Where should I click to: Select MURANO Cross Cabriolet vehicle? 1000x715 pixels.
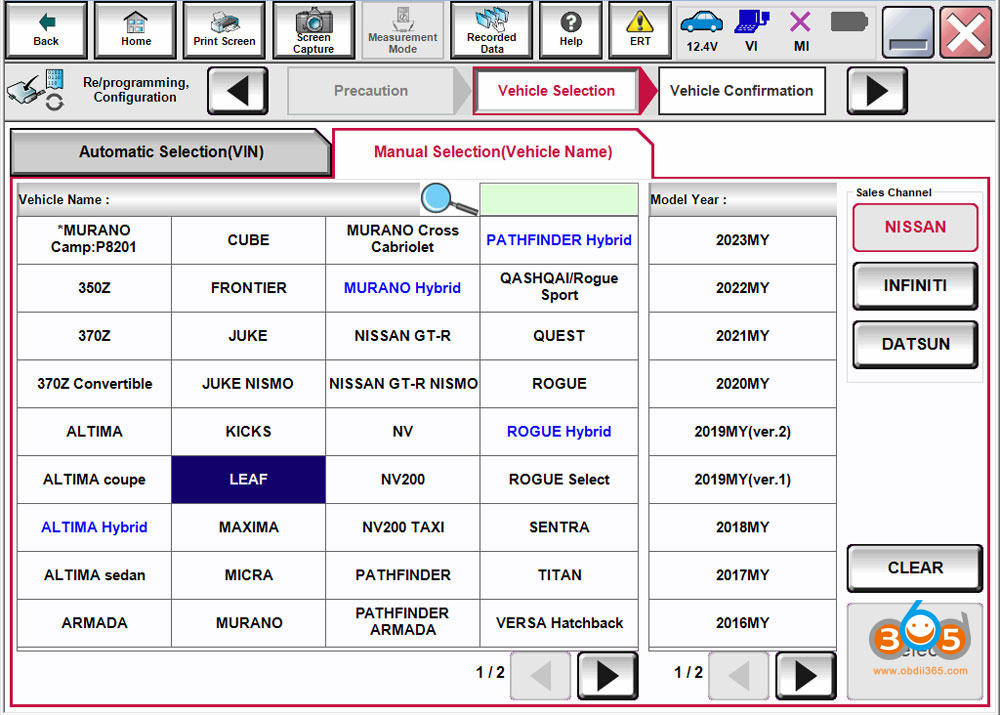pos(402,240)
